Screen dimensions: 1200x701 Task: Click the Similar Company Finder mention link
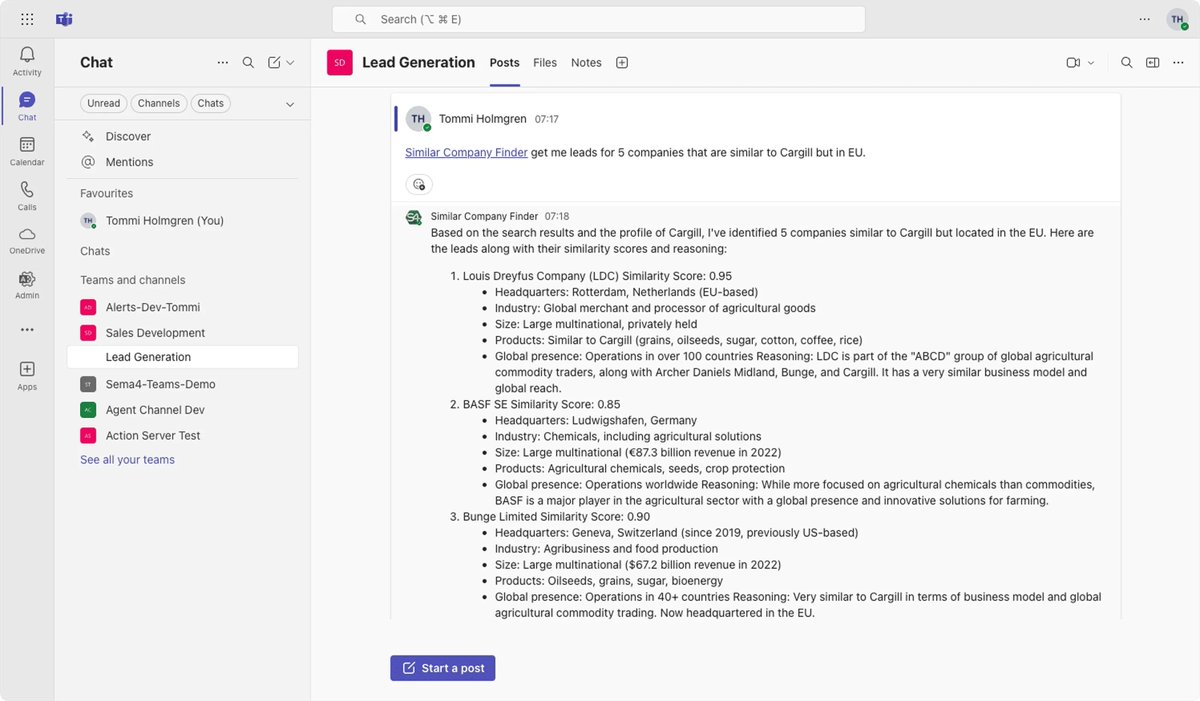tap(466, 153)
